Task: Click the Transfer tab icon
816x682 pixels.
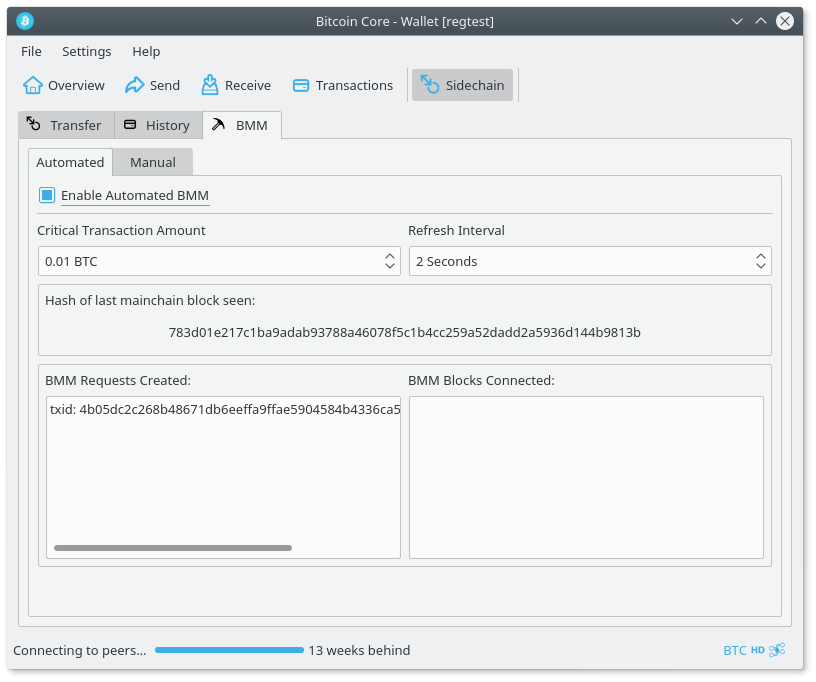Action: tap(34, 124)
